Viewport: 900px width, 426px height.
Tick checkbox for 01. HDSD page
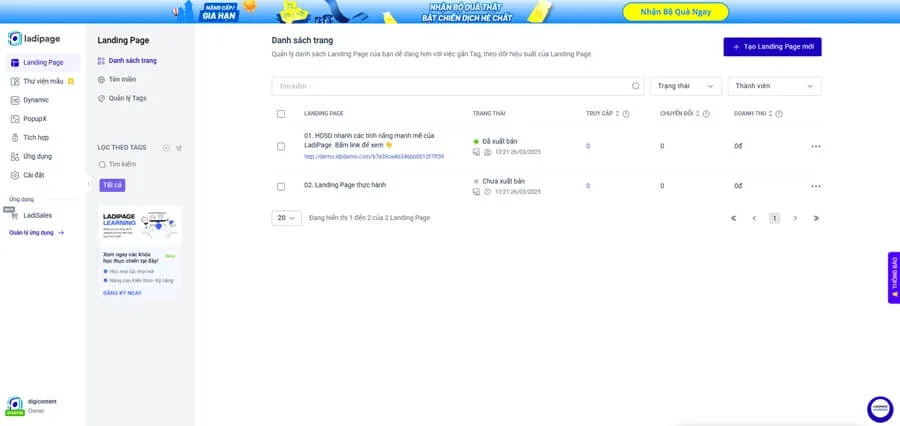coord(281,146)
